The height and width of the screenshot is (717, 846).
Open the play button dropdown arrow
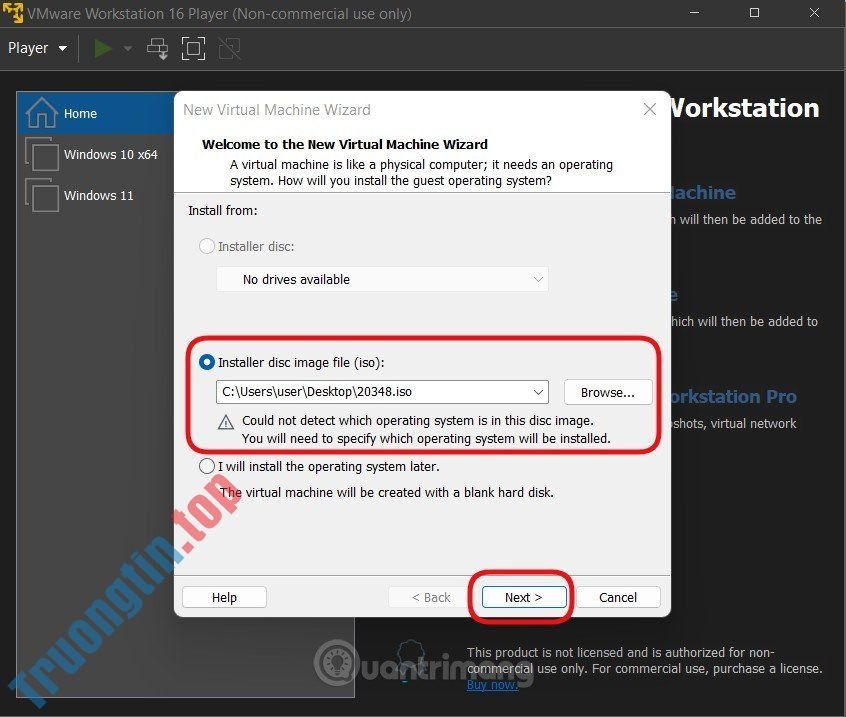click(x=126, y=47)
